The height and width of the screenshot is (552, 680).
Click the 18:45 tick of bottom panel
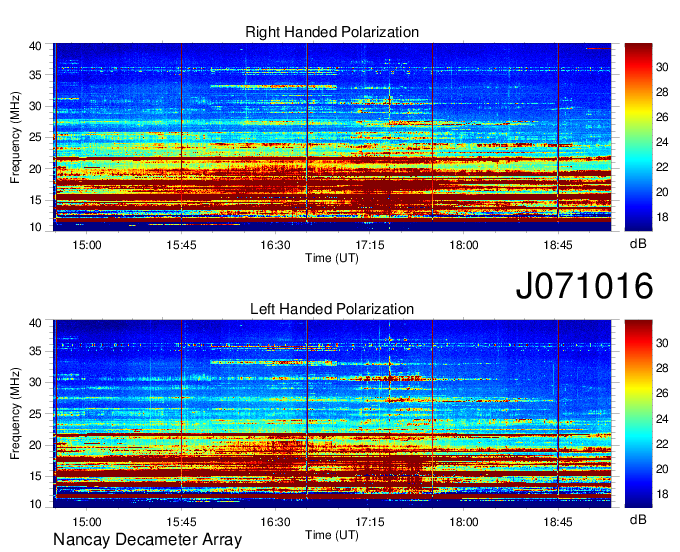[558, 522]
